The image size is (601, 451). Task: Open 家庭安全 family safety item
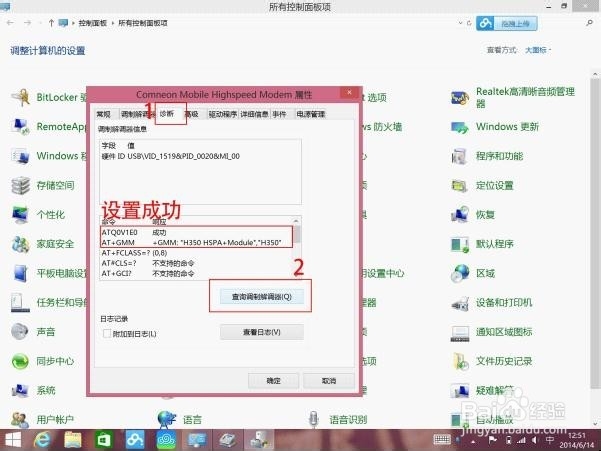tap(43, 244)
